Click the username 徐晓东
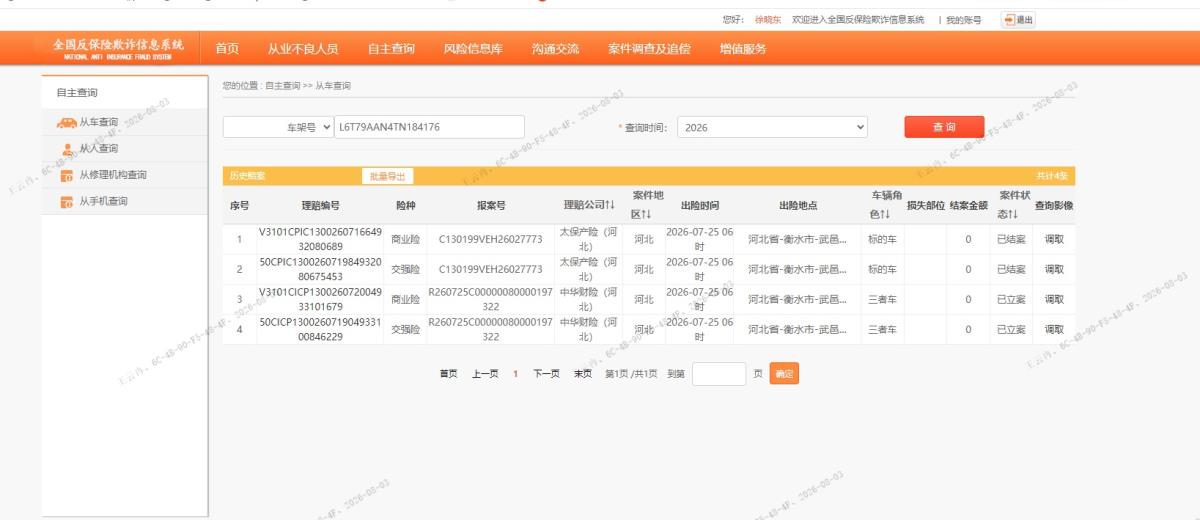This screenshot has height=520, width=1200. (768, 19)
